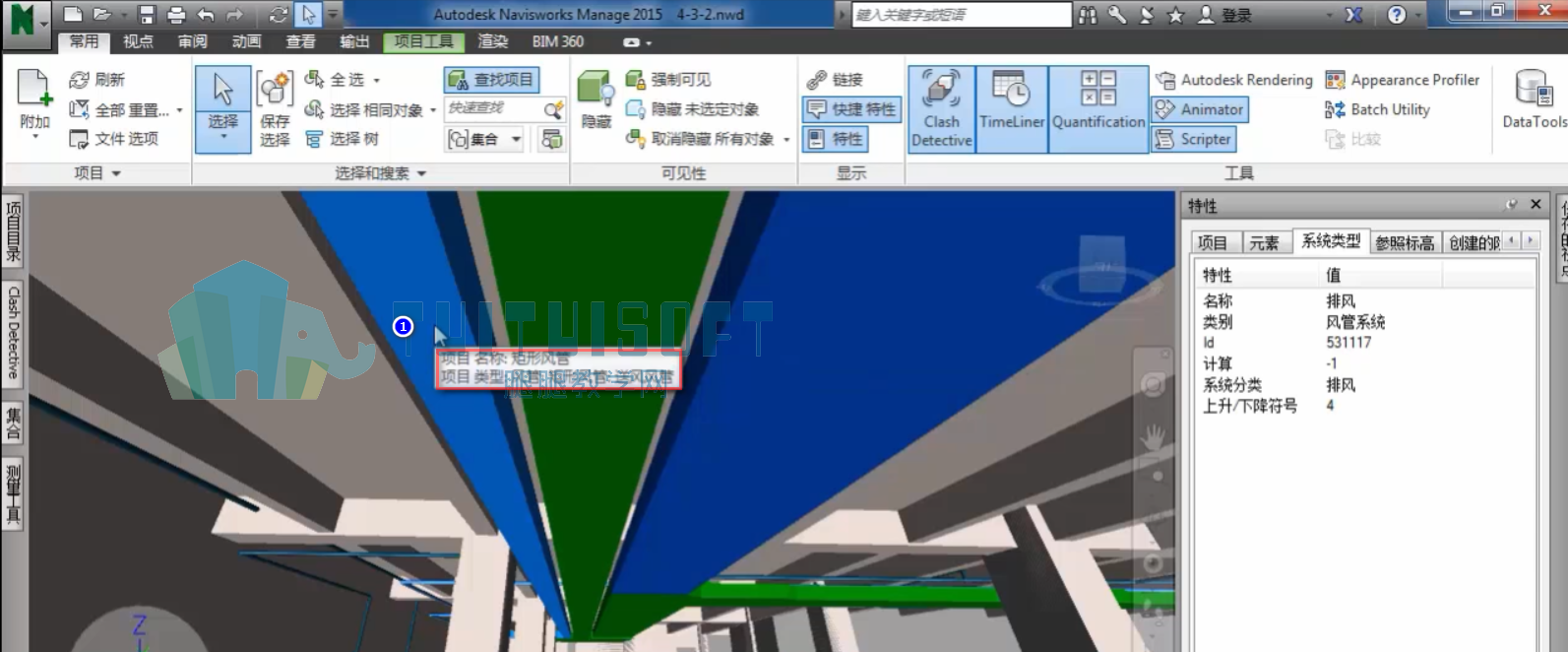This screenshot has height=652, width=1568.
Task: Open Select Same (选择相同对象) dropdown arrow
Action: [432, 110]
